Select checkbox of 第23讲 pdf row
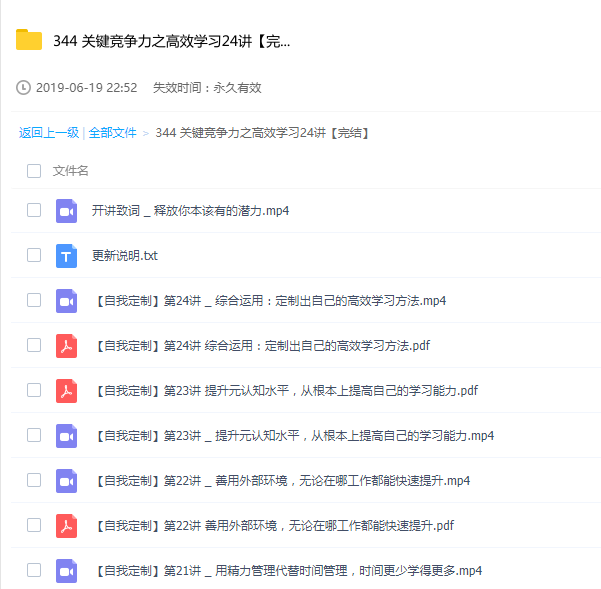 coord(34,390)
